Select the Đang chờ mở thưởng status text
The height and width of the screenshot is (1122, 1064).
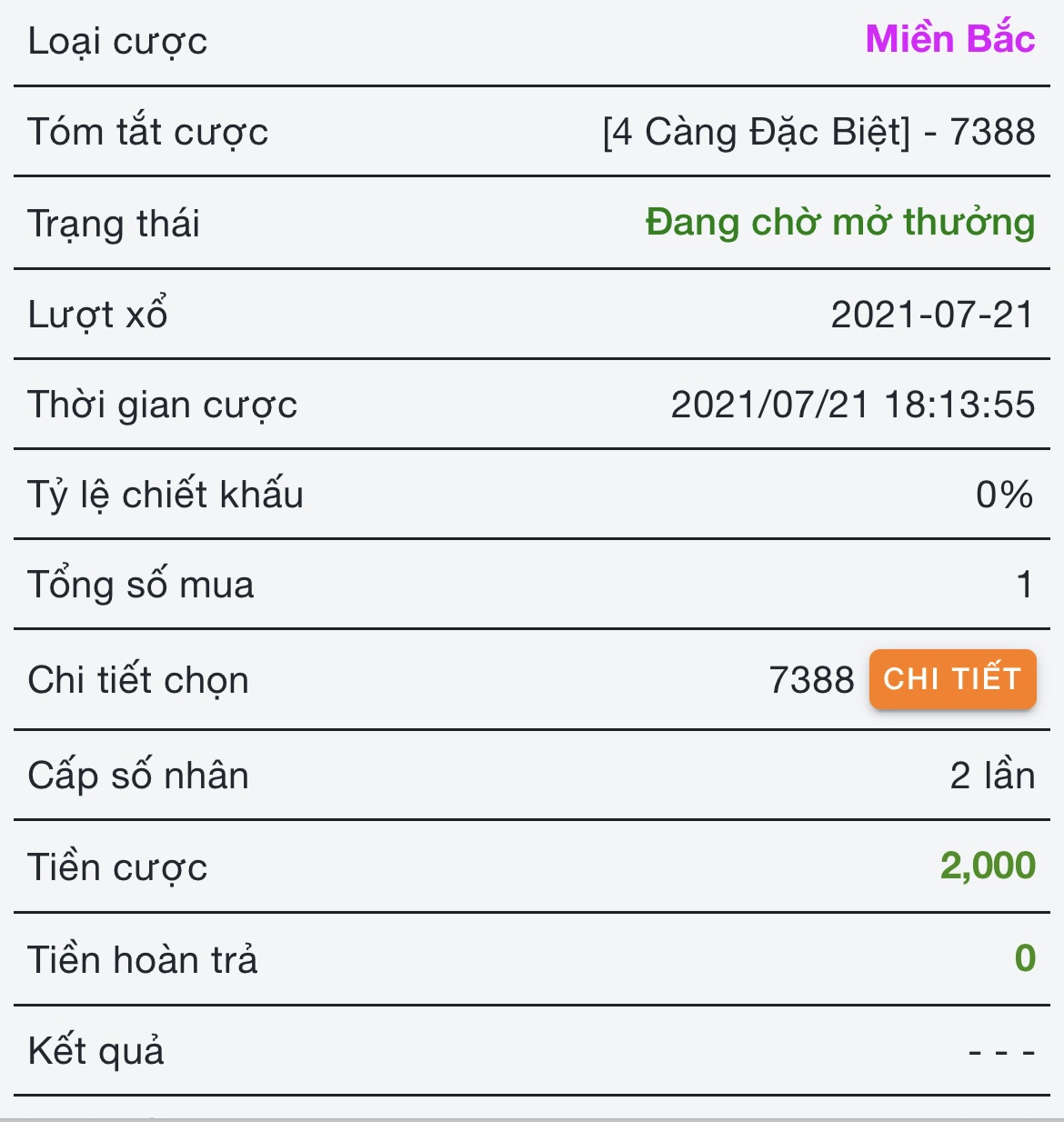[839, 223]
